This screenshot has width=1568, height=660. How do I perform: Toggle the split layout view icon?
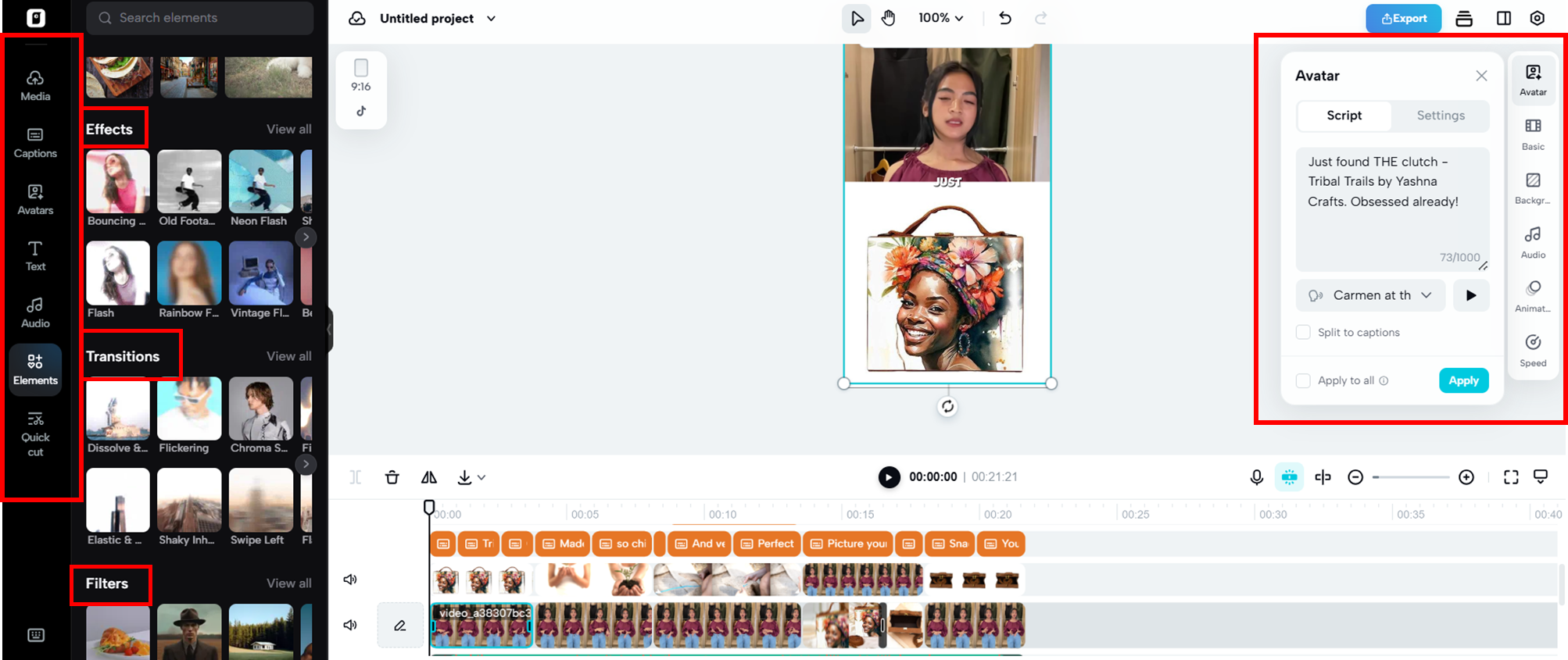[x=1503, y=18]
